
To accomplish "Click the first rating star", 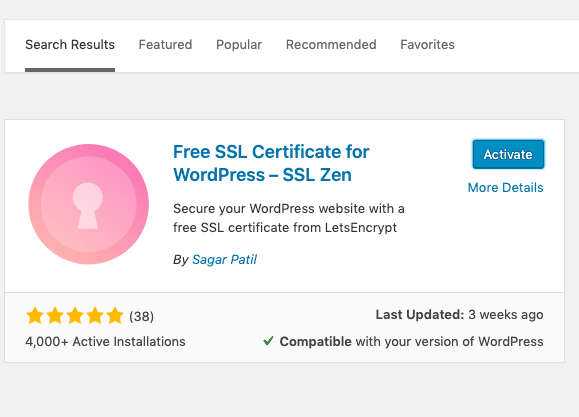I will (x=35, y=316).
